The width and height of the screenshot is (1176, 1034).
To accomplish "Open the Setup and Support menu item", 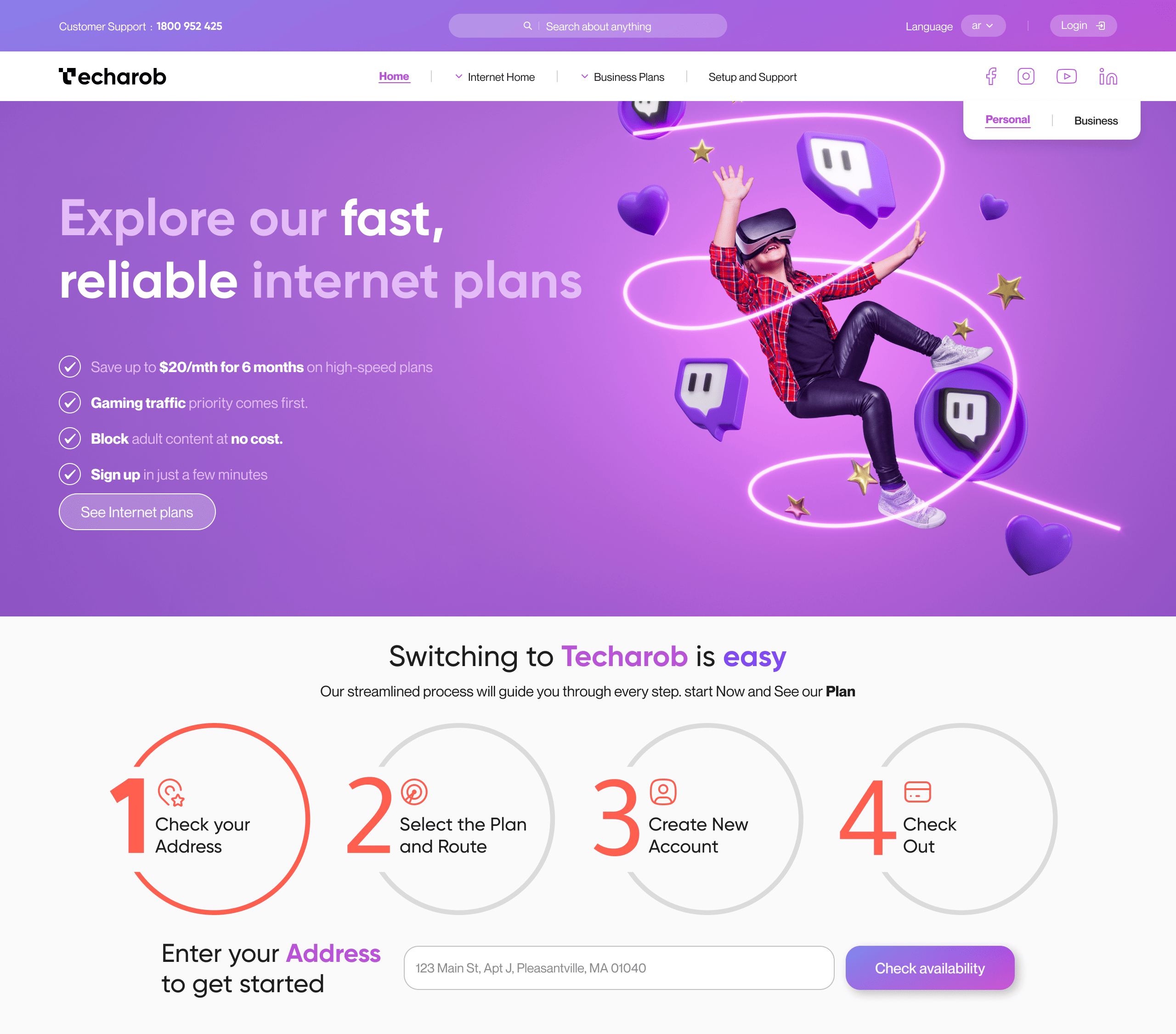I will tap(752, 77).
